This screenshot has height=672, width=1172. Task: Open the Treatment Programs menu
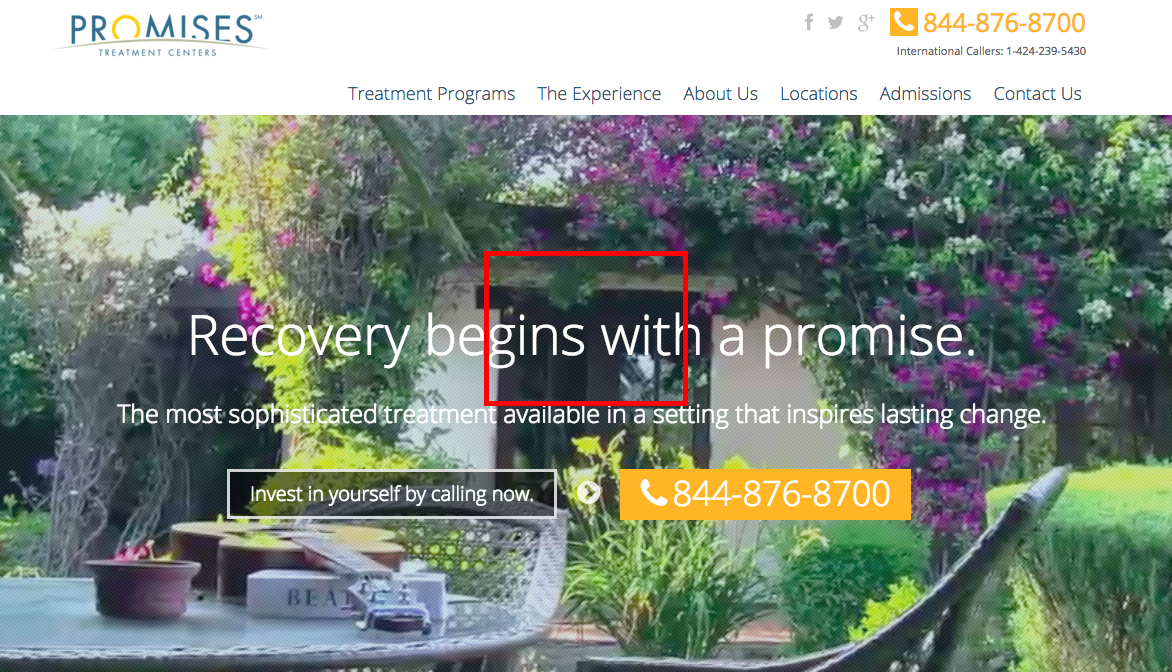(431, 93)
